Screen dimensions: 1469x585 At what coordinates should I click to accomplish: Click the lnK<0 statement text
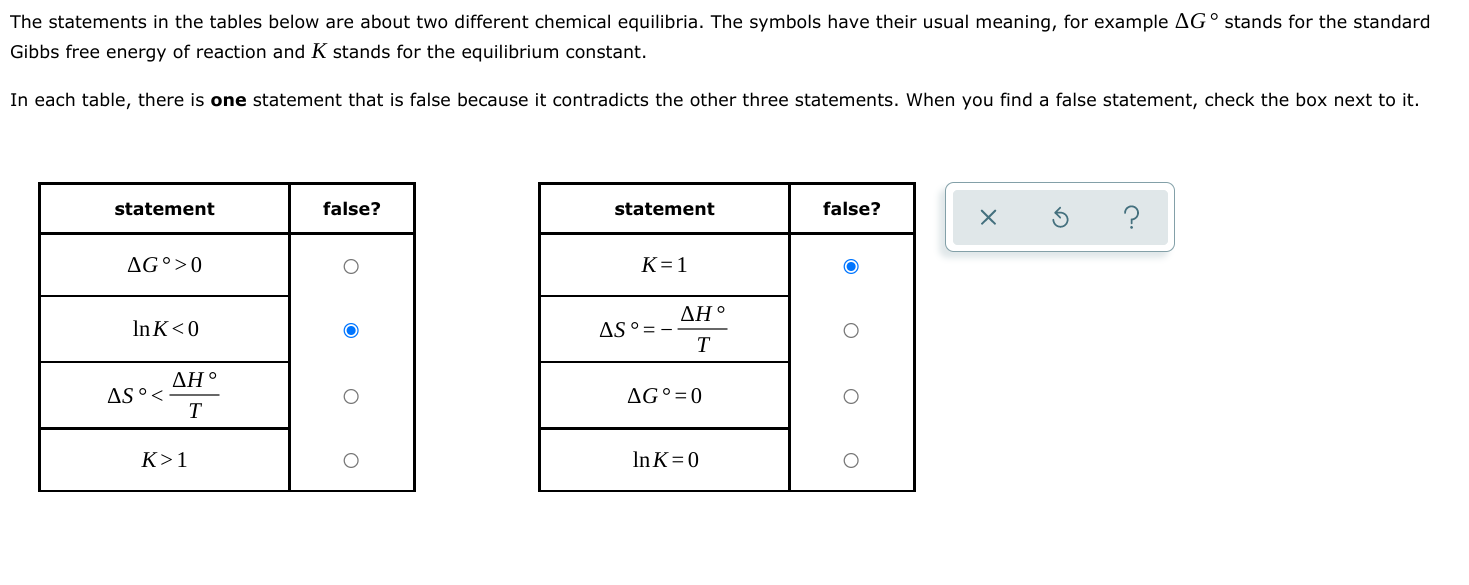[165, 328]
